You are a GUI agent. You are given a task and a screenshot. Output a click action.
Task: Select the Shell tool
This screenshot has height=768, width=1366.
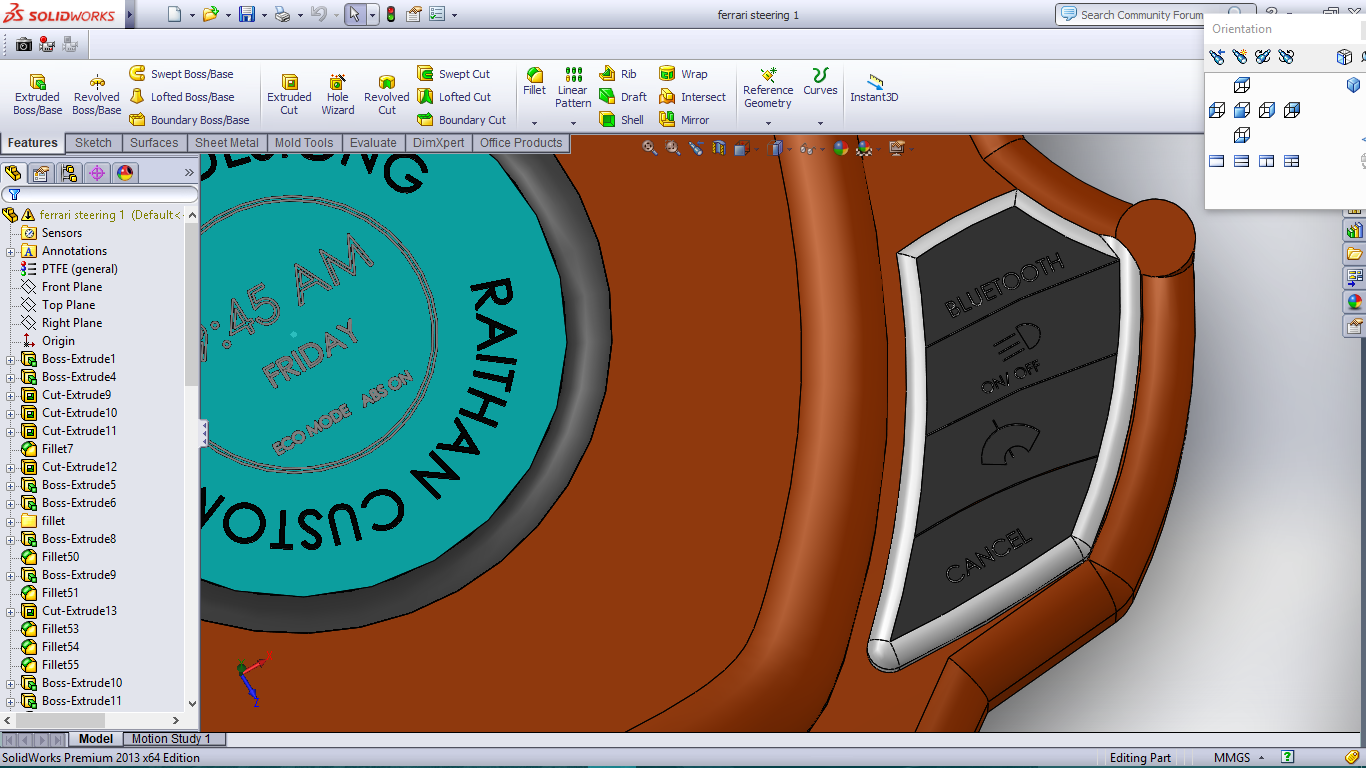pyautogui.click(x=622, y=120)
